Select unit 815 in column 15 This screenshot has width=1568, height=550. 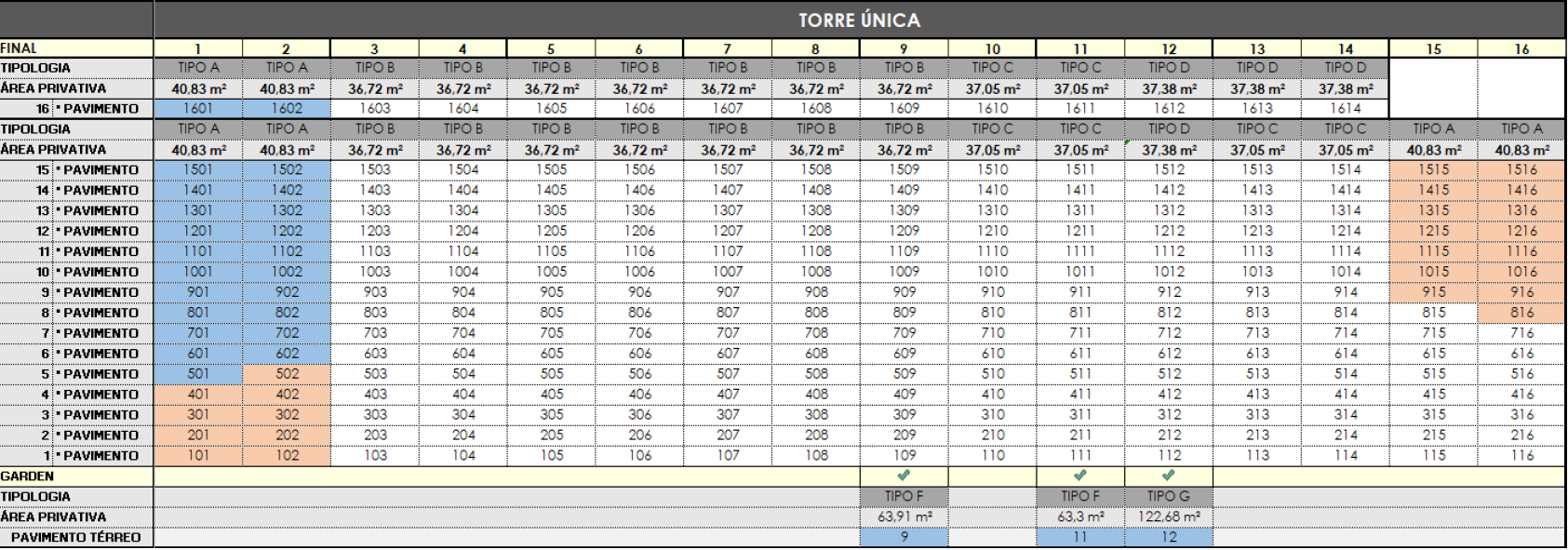point(1433,314)
